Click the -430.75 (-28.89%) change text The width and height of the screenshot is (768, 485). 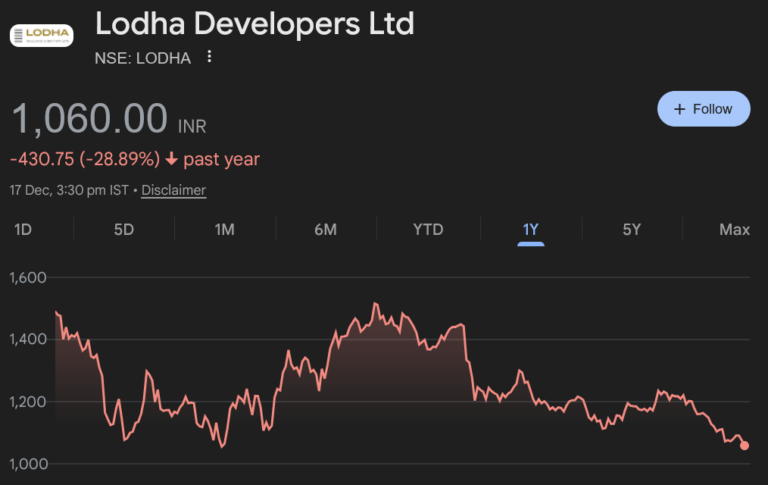(x=85, y=159)
